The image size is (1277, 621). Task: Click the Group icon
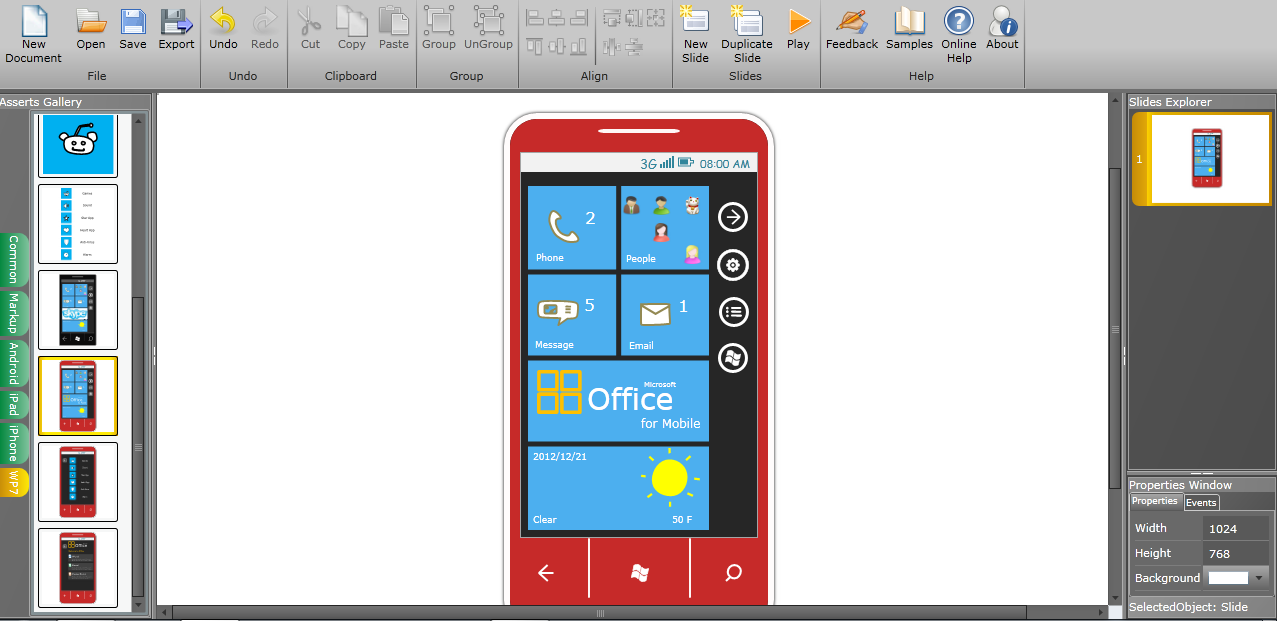(439, 28)
